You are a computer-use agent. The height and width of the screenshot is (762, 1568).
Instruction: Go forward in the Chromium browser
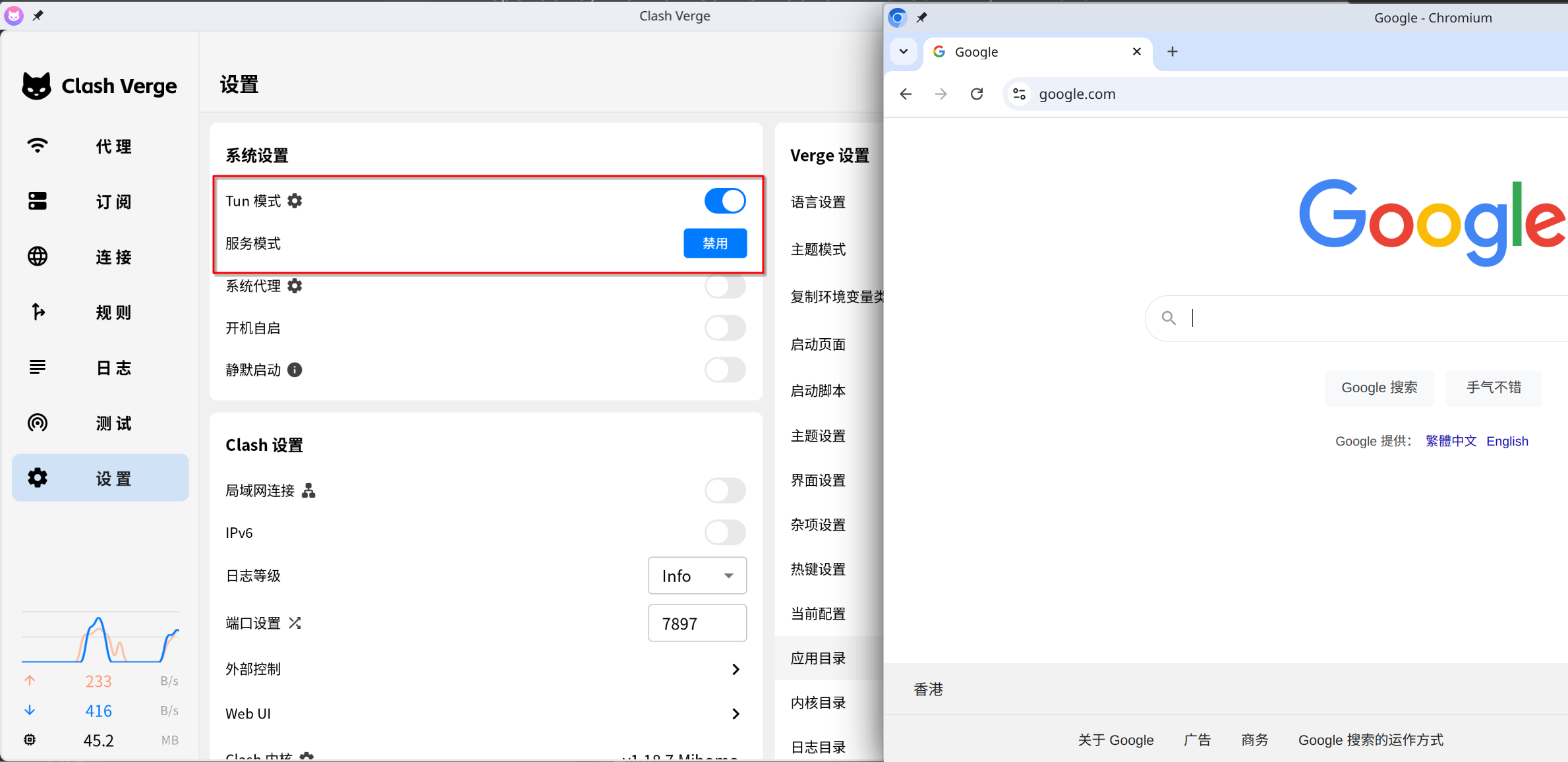[x=941, y=94]
